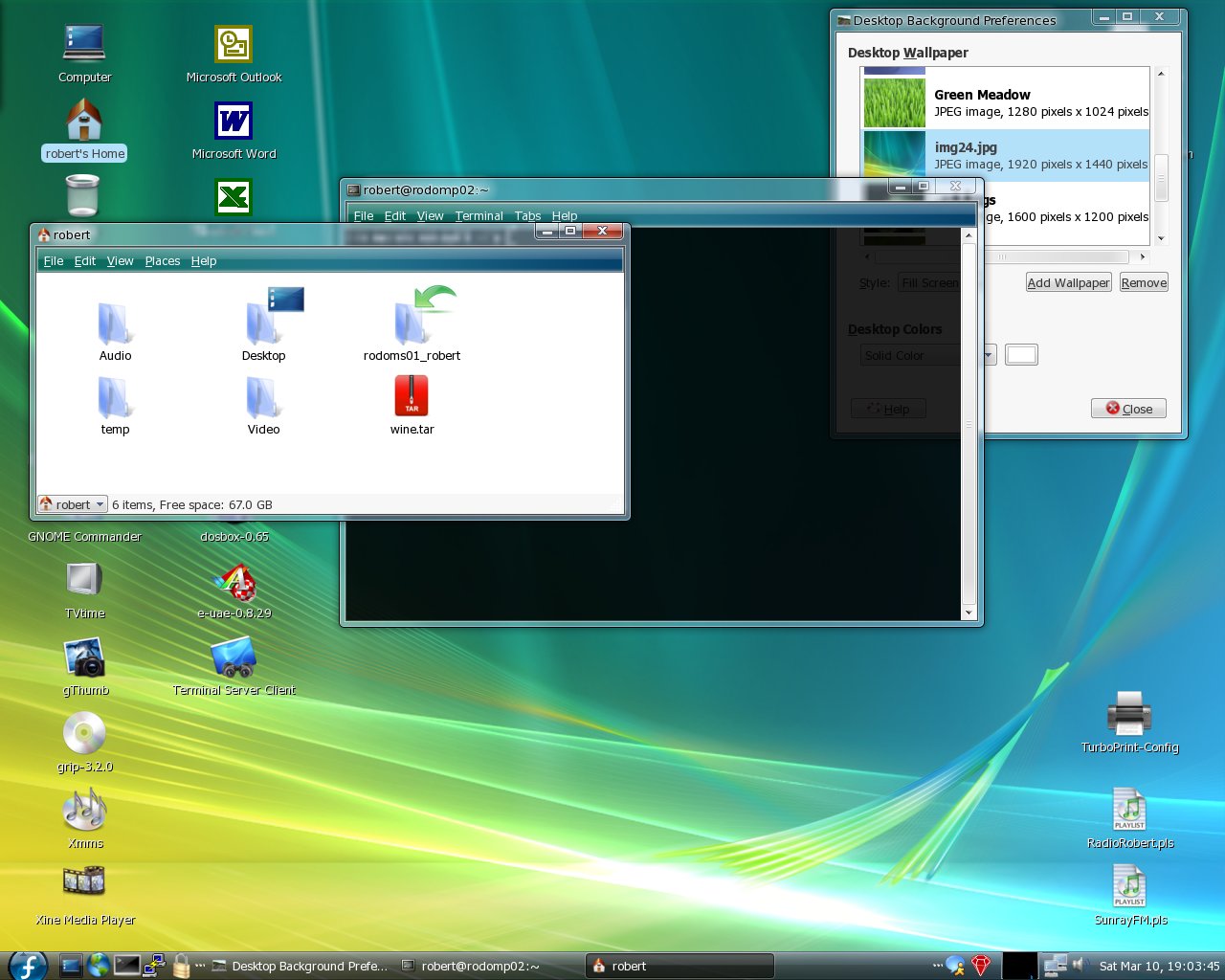This screenshot has width=1225, height=980.
Task: Select the Trash can on the desktop
Action: [83, 195]
